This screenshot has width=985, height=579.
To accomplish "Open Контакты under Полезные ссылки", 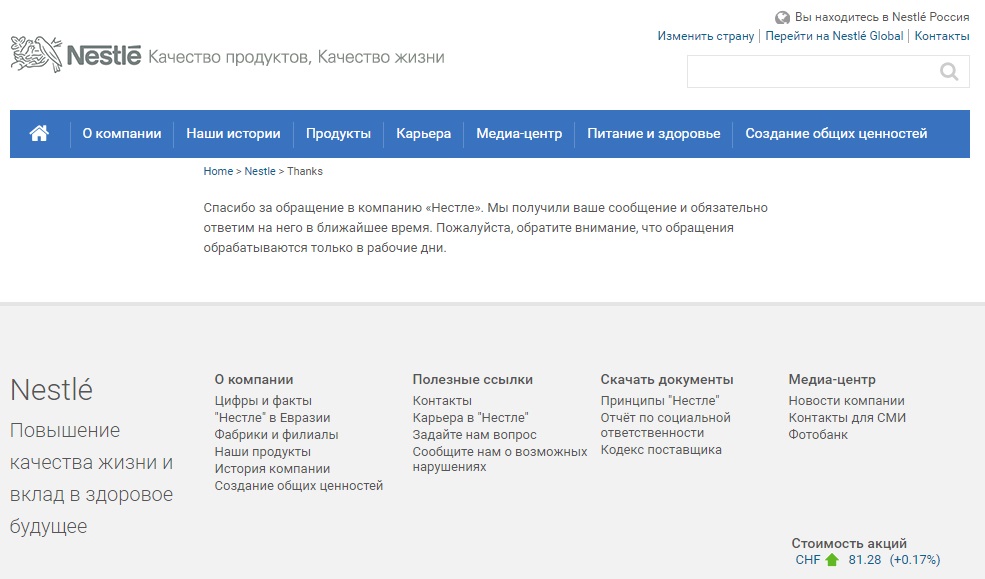I will tap(442, 401).
